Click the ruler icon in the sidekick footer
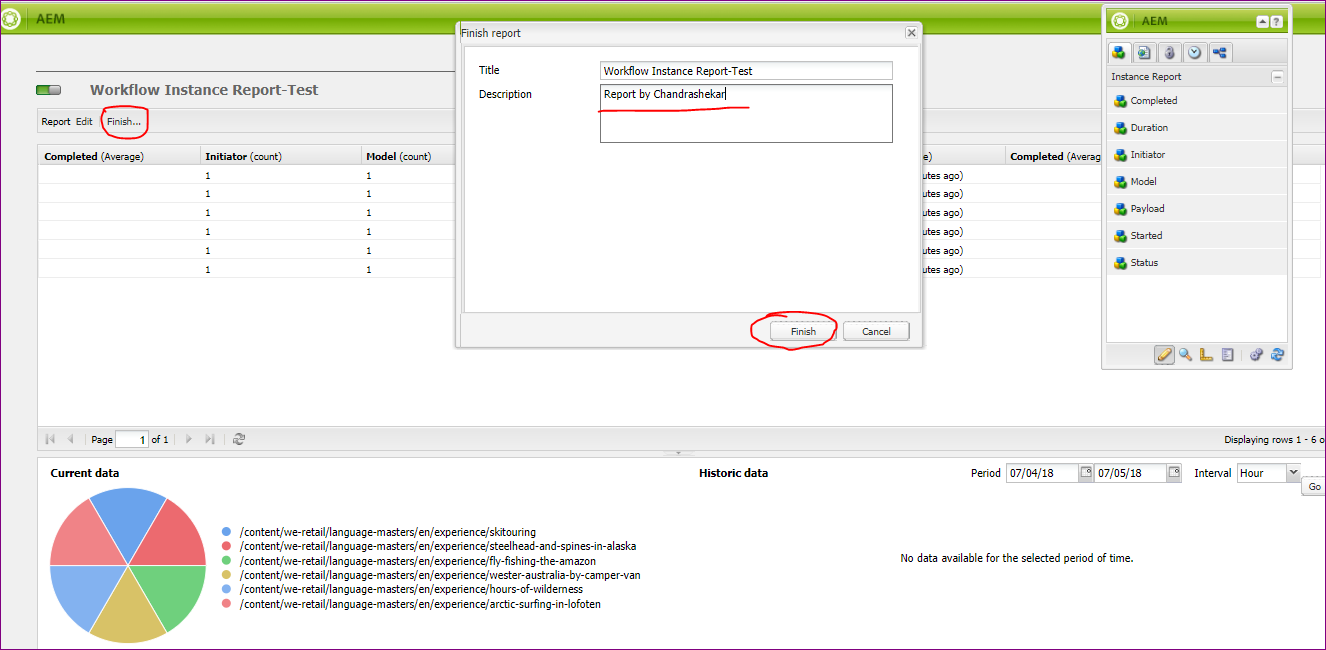The image size is (1326, 650). [x=1205, y=354]
